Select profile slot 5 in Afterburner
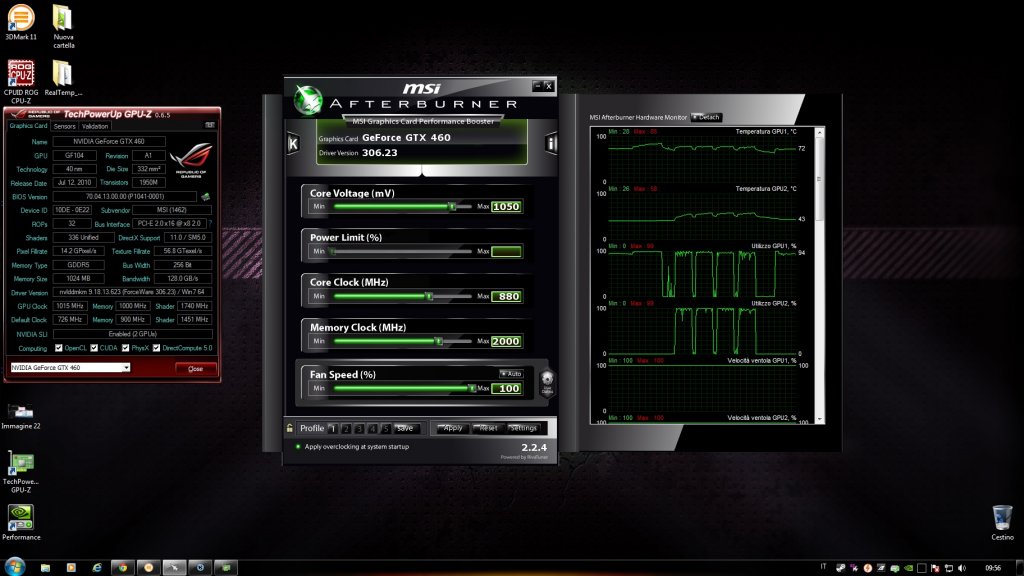 [386, 428]
